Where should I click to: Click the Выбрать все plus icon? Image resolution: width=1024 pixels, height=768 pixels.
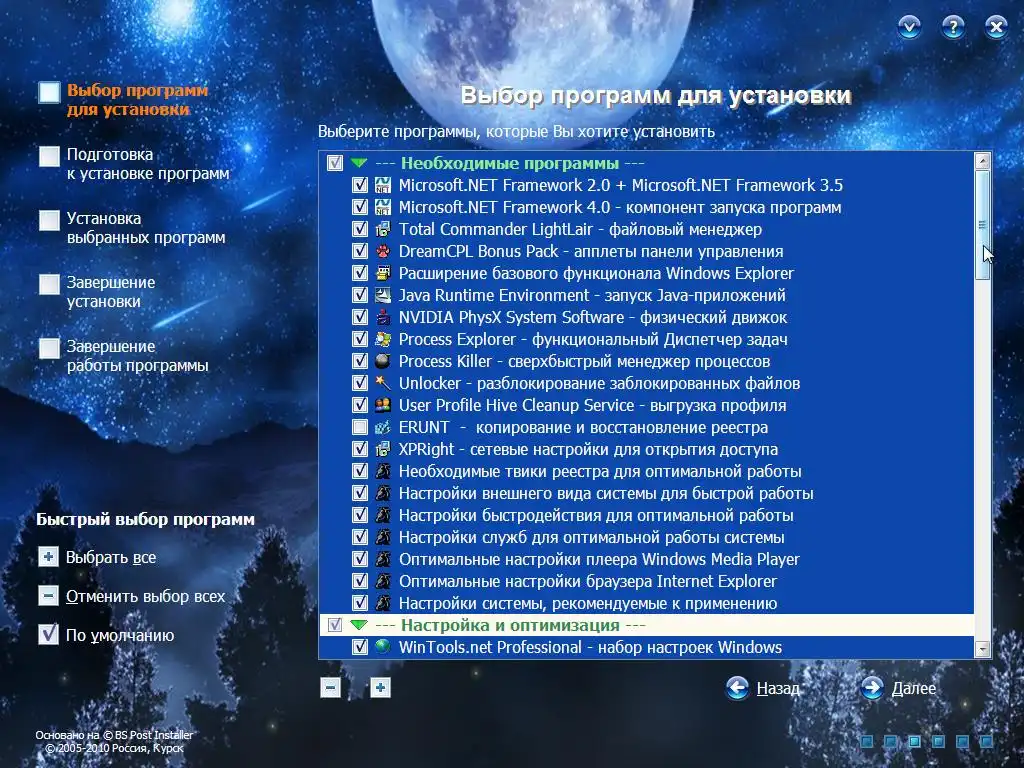(48, 557)
